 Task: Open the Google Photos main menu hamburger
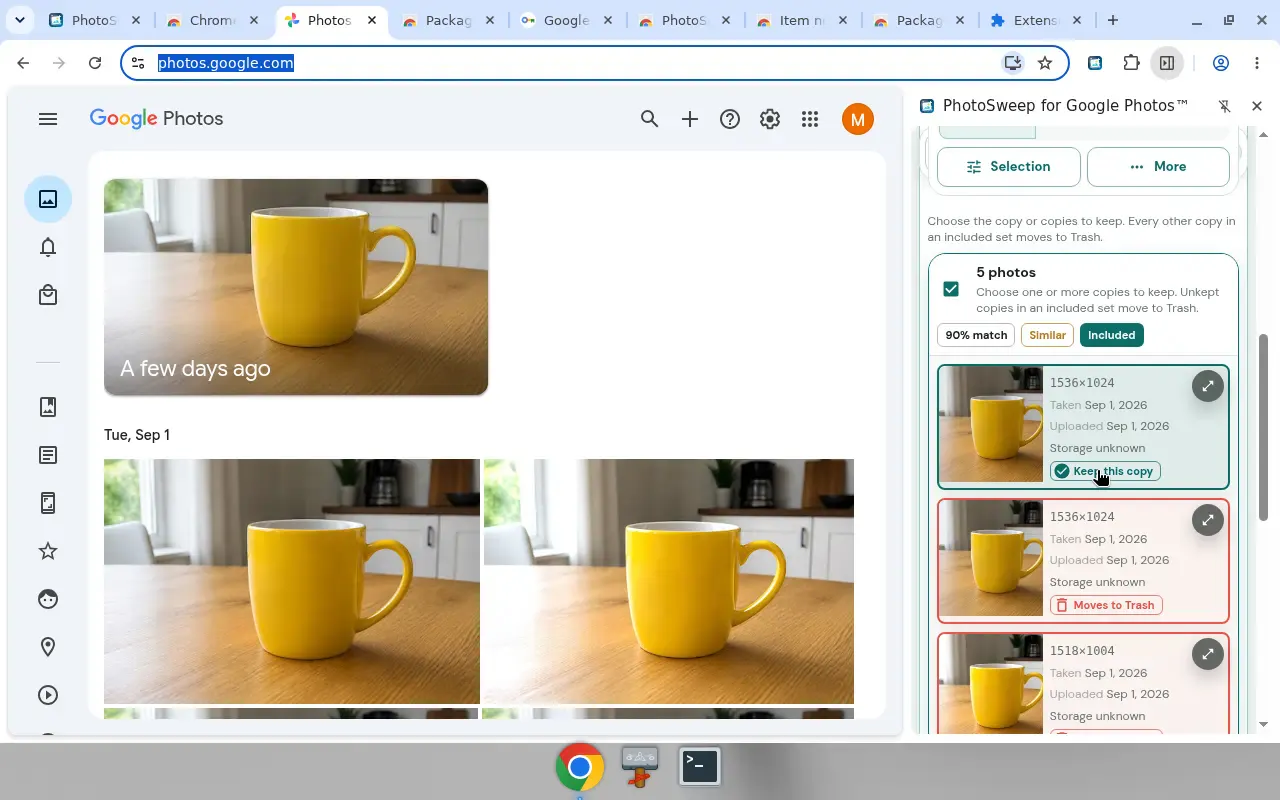point(47,119)
